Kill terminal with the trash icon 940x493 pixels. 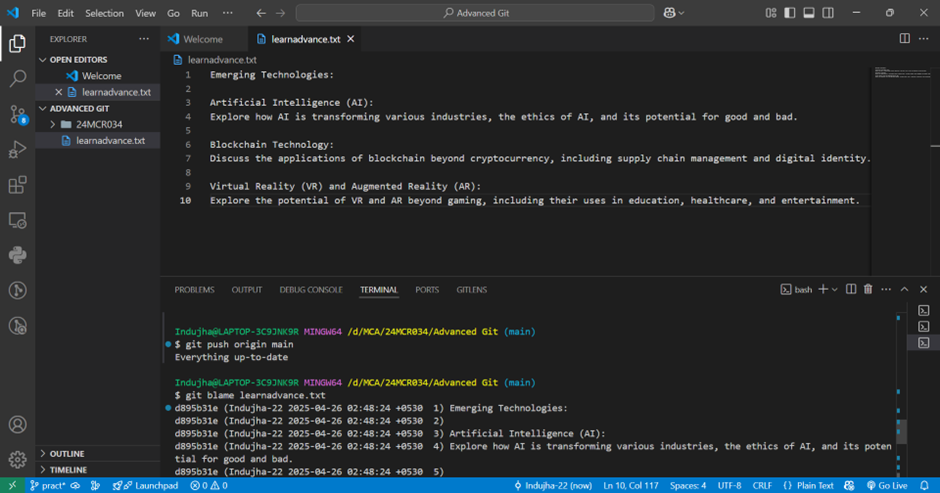(x=868, y=289)
